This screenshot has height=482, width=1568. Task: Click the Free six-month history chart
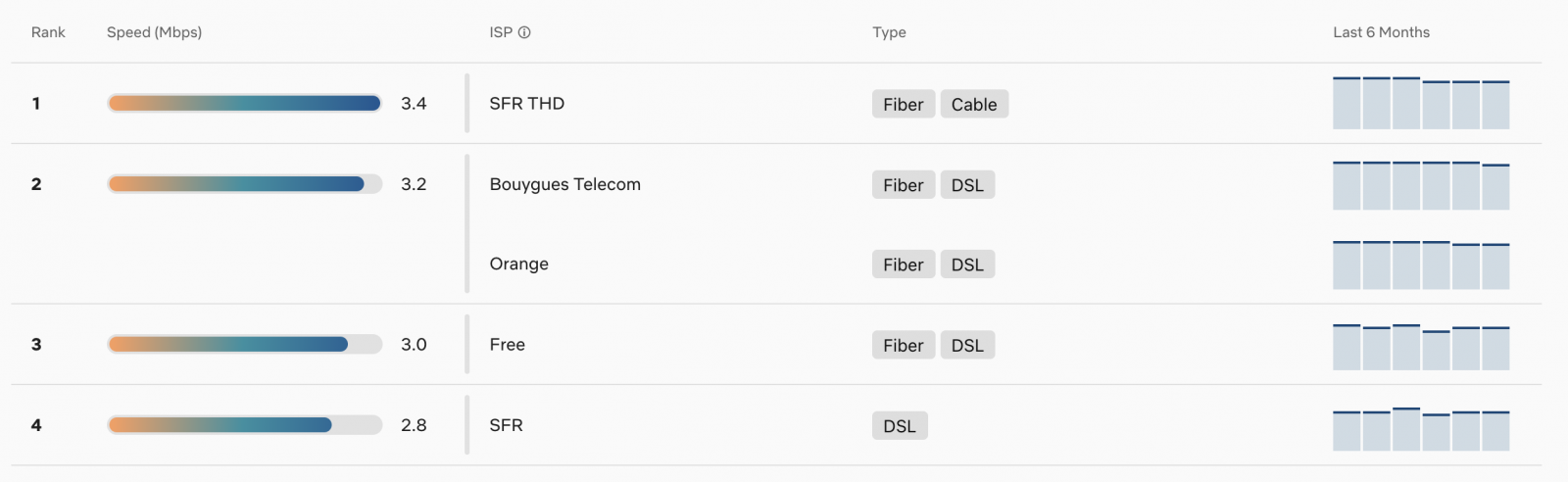pos(1420,347)
